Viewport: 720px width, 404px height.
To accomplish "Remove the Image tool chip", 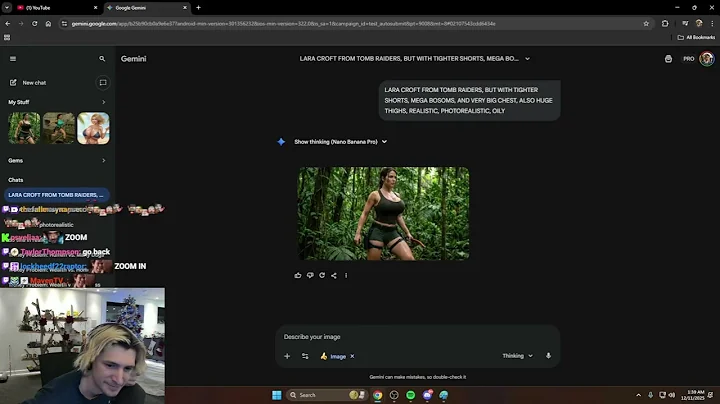I will pos(352,356).
